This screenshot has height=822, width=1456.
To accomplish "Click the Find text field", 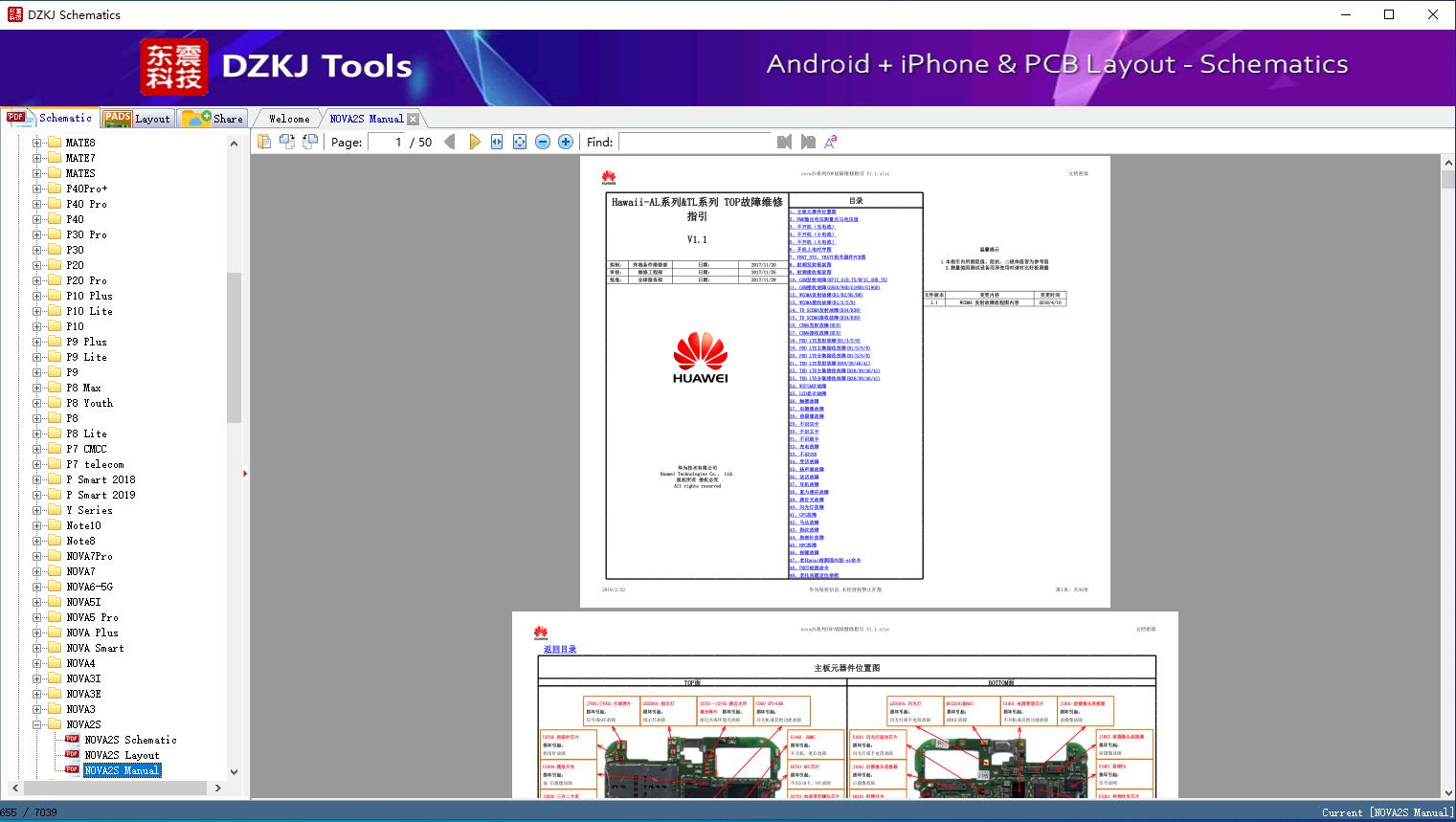I will click(695, 142).
